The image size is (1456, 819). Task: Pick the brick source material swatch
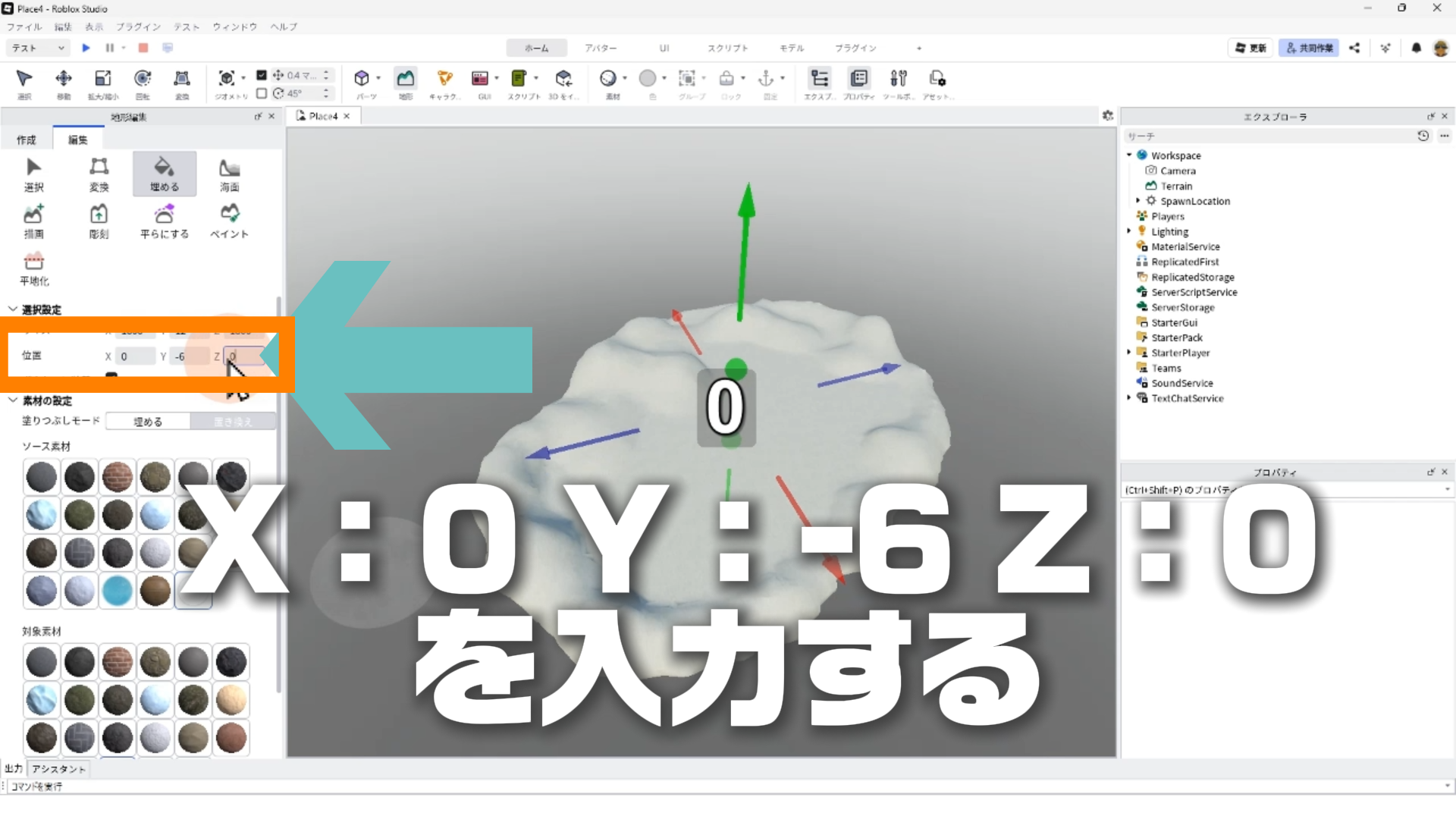pos(118,477)
